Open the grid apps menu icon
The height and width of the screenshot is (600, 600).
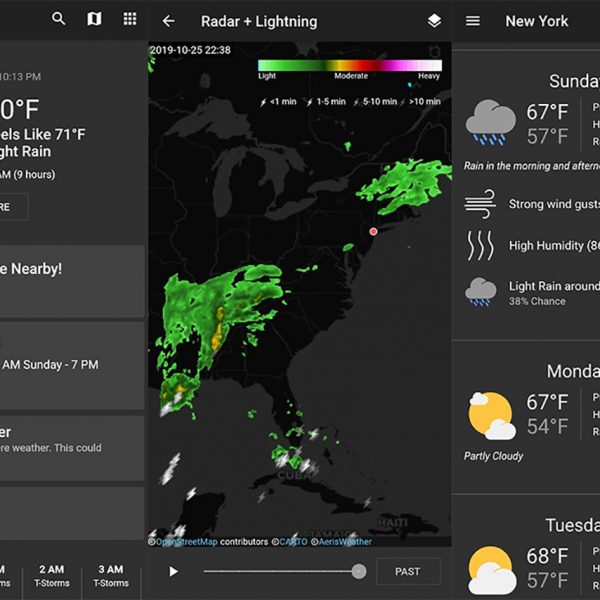[130, 19]
